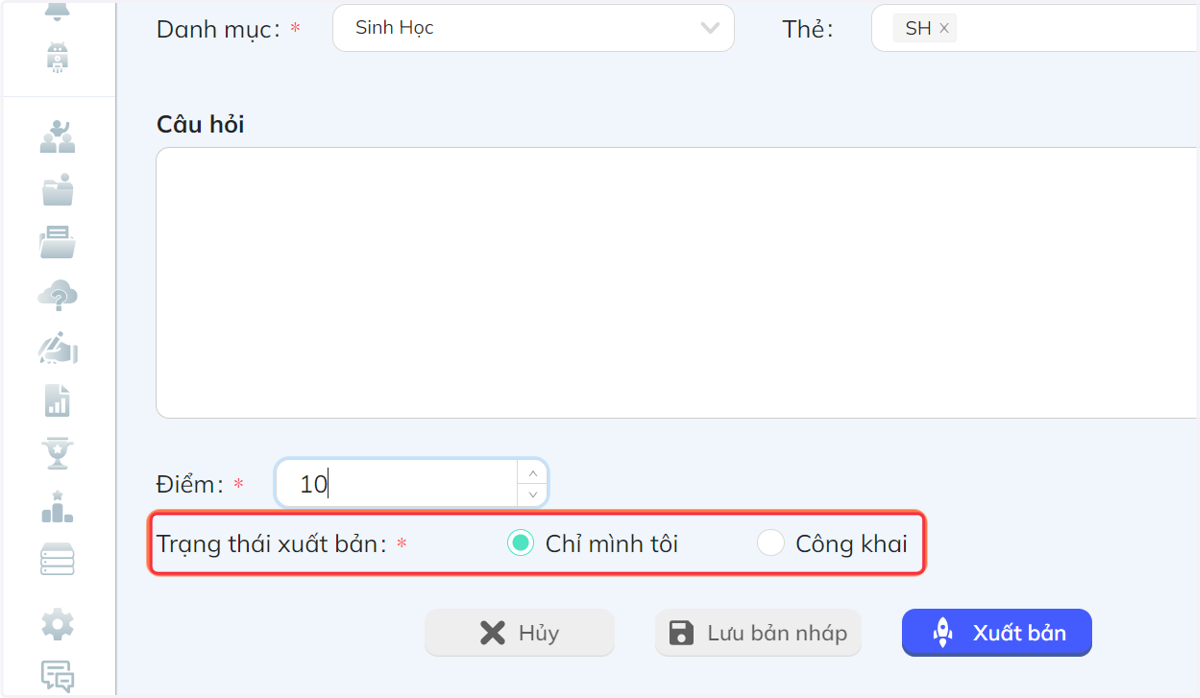Open the robot assistant icon in sidebar

(x=57, y=58)
